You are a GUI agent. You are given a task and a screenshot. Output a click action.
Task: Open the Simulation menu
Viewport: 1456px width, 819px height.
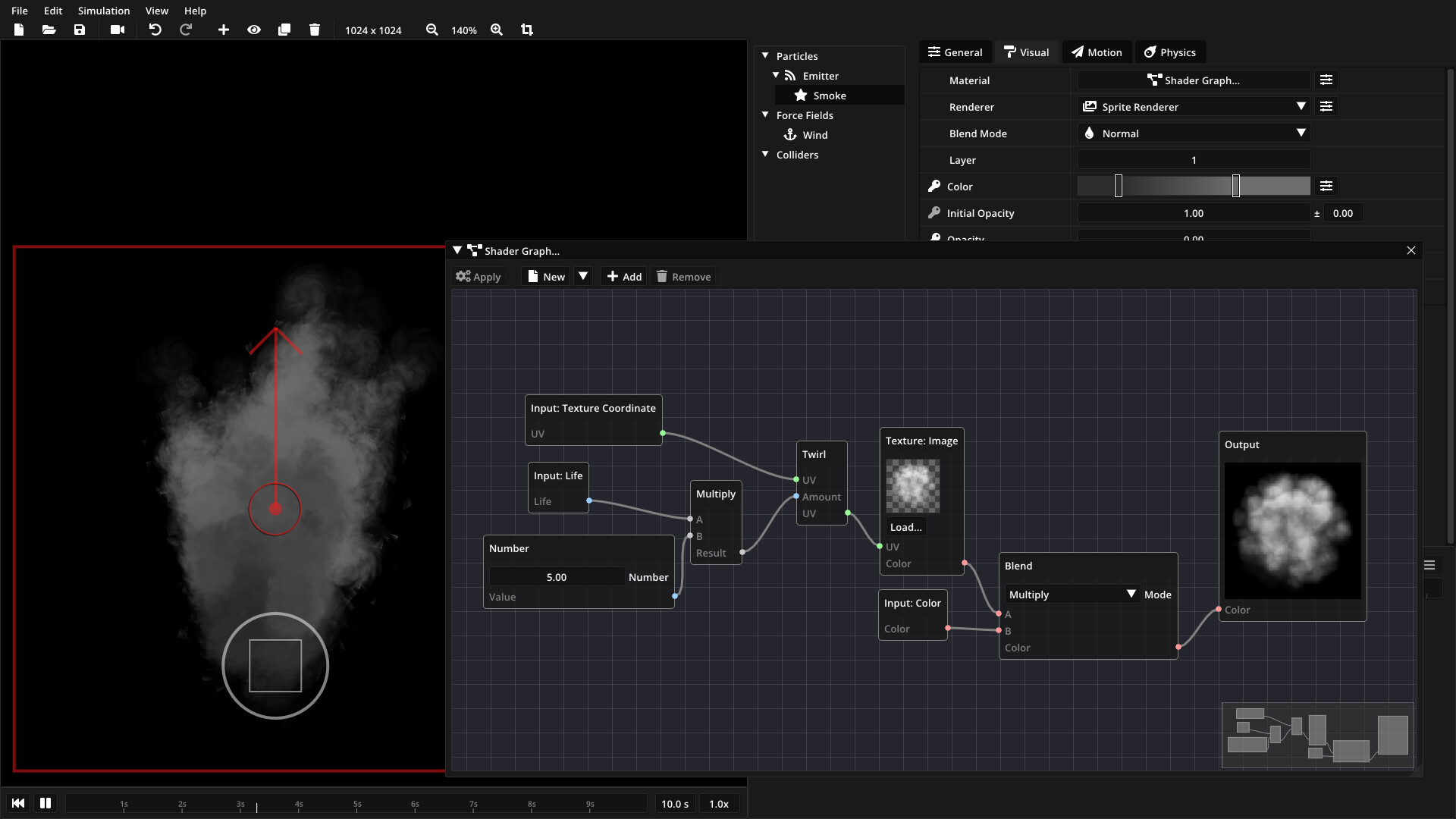click(x=104, y=11)
